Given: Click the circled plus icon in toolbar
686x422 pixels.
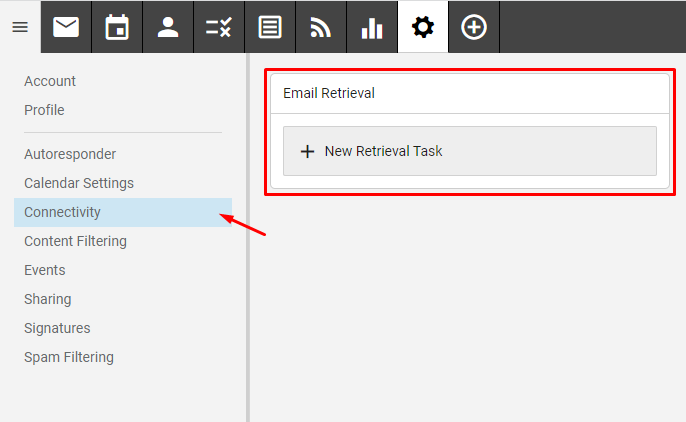Looking at the screenshot, I should point(474,27).
